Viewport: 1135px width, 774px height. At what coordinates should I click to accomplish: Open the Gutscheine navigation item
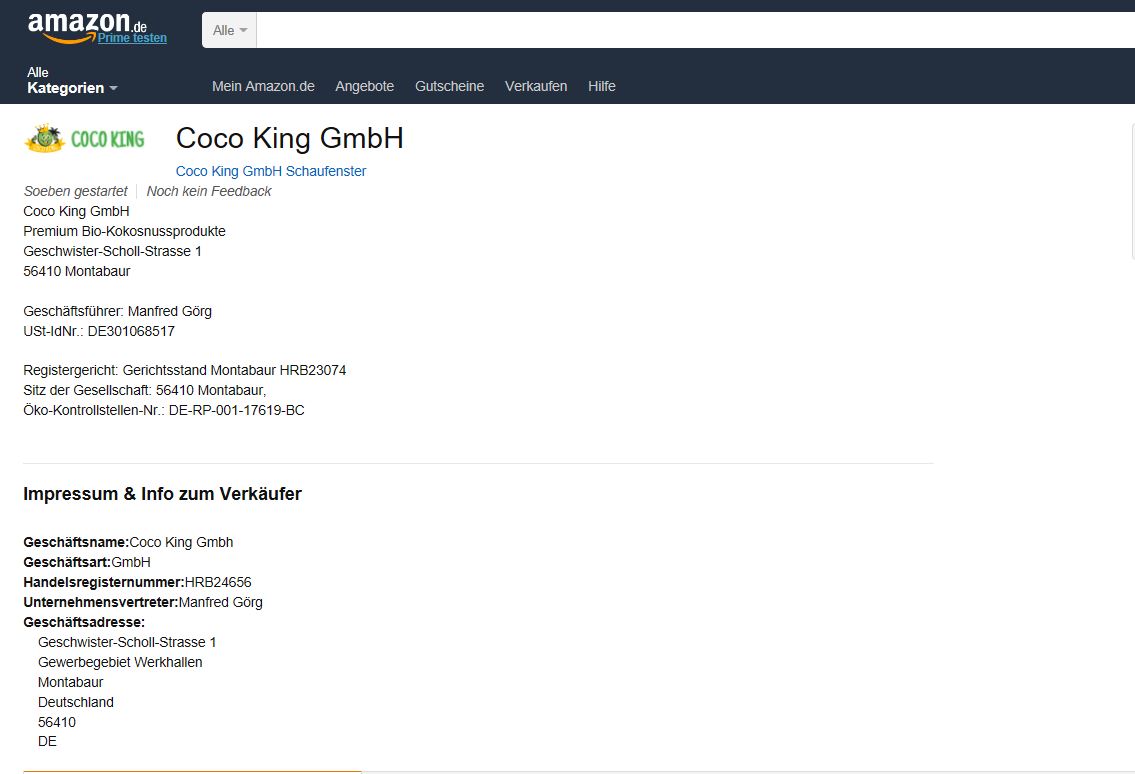point(449,86)
